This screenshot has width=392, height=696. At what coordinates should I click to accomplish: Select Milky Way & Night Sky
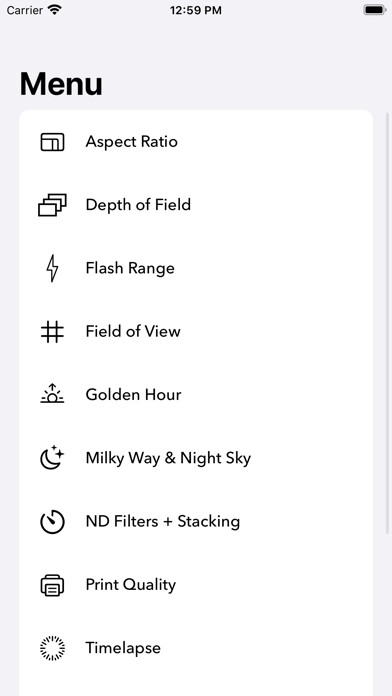click(x=196, y=458)
